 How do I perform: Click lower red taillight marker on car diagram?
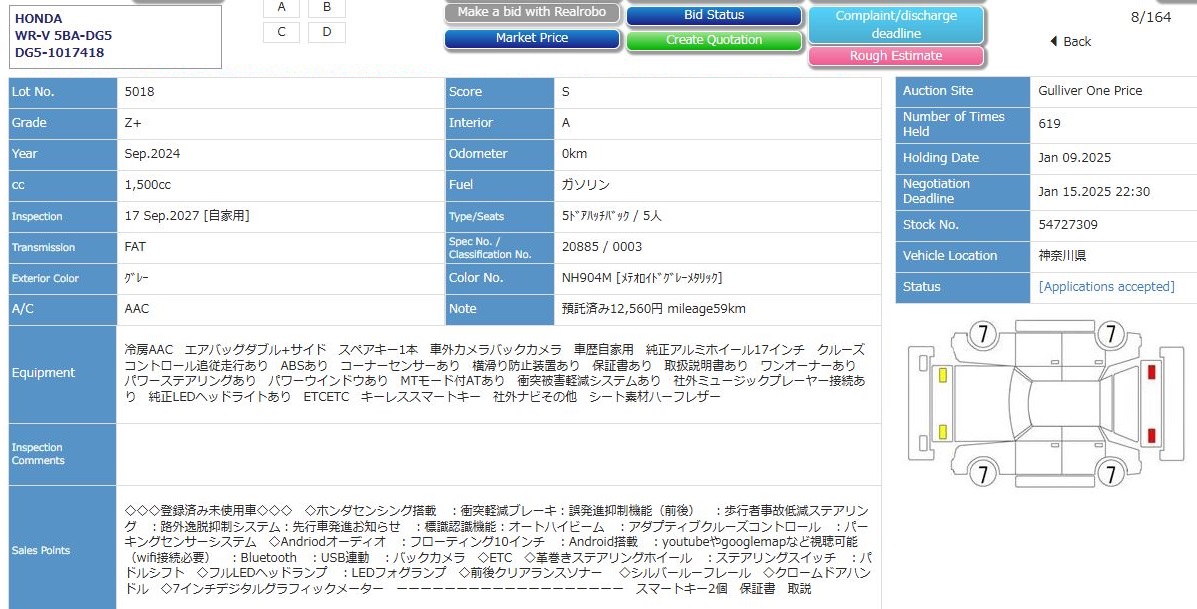[x=1151, y=435]
